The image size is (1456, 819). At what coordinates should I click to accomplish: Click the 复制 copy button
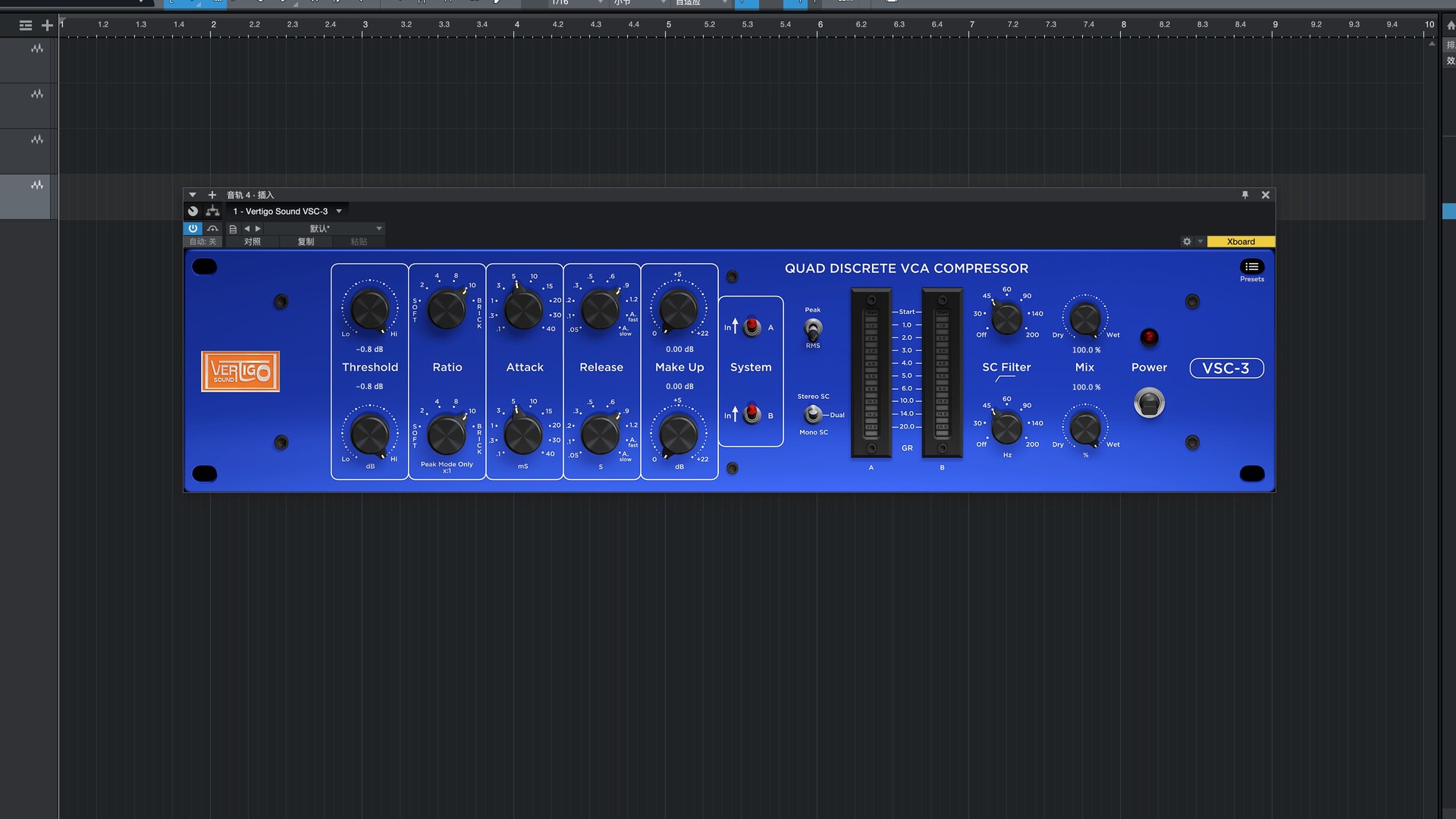(306, 241)
